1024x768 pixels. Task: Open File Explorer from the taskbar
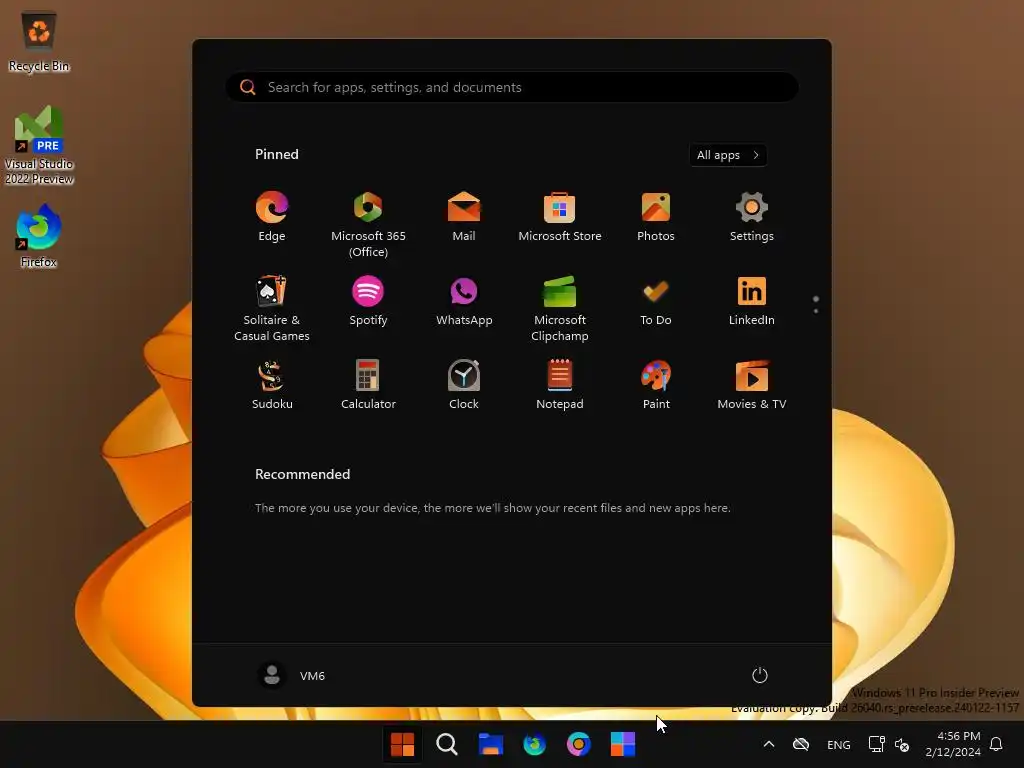pos(490,744)
